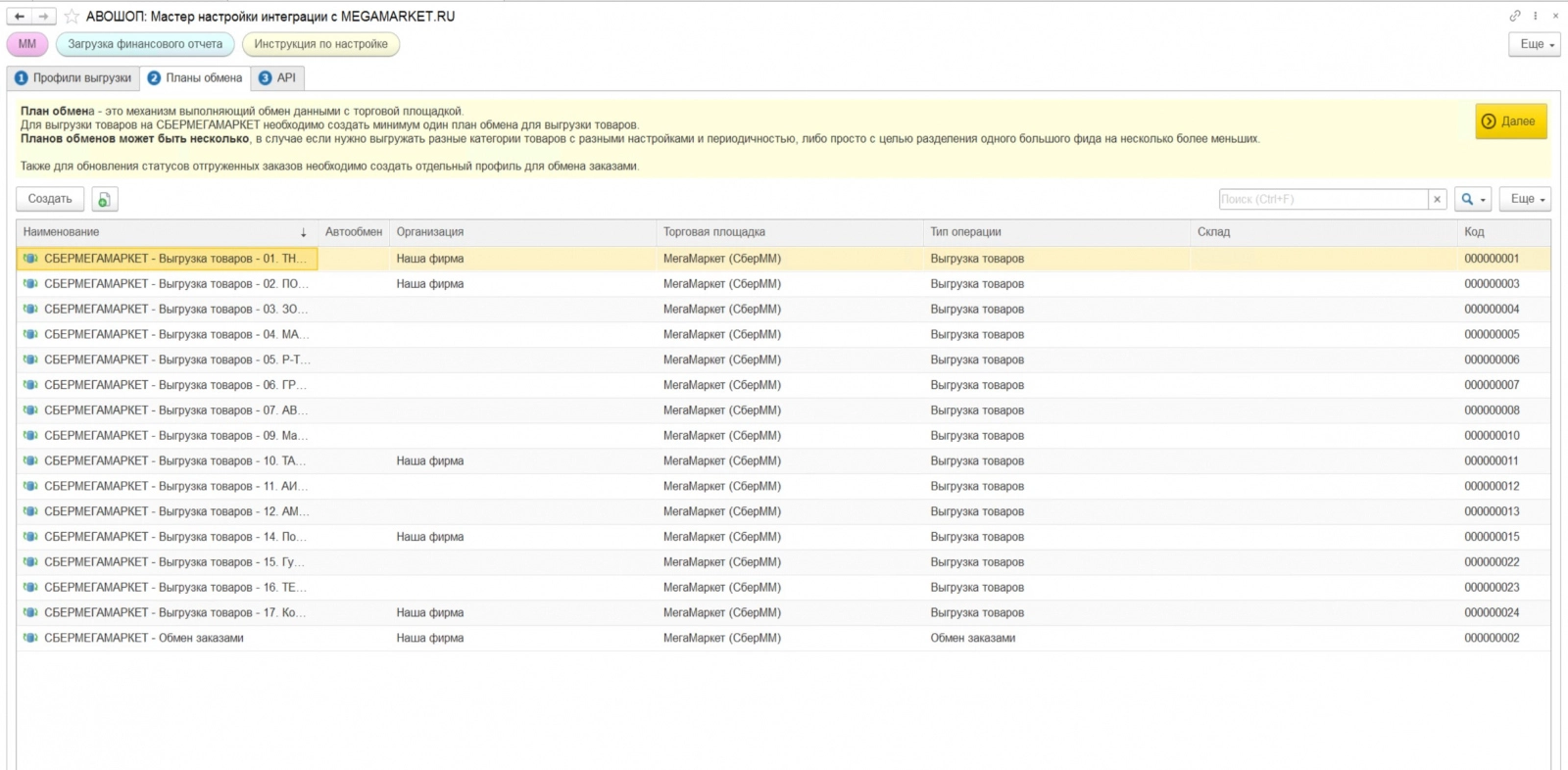Screen dimensions: 1568x770
Task: Clear the search field with the X
Action: pos(1438,199)
